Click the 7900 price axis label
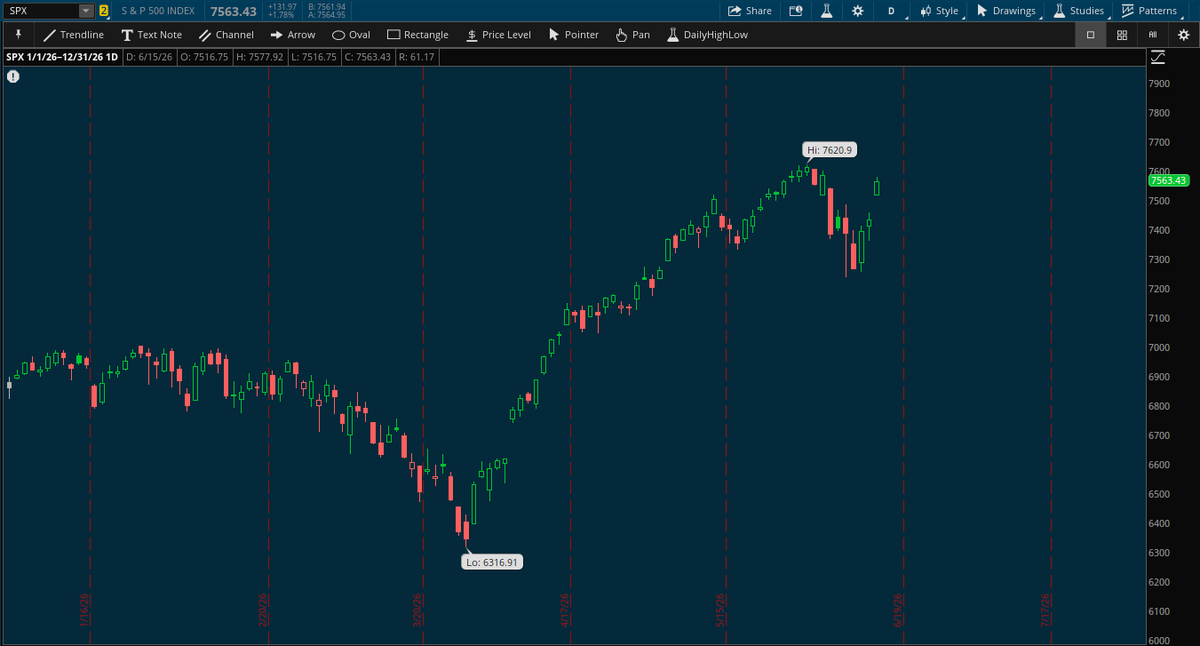Image resolution: width=1200 pixels, height=646 pixels. coord(1160,84)
